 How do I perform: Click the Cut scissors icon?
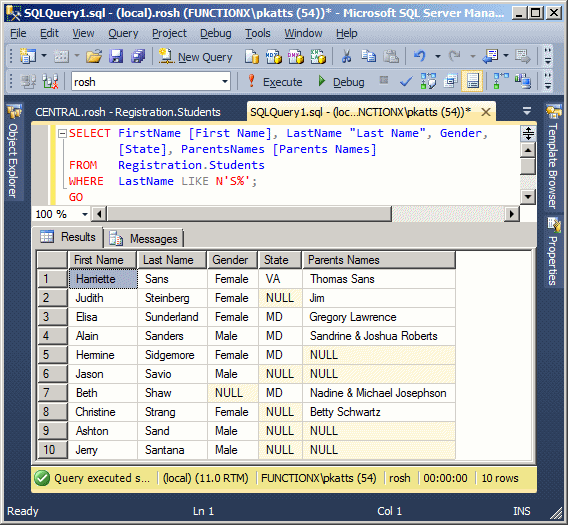click(346, 57)
